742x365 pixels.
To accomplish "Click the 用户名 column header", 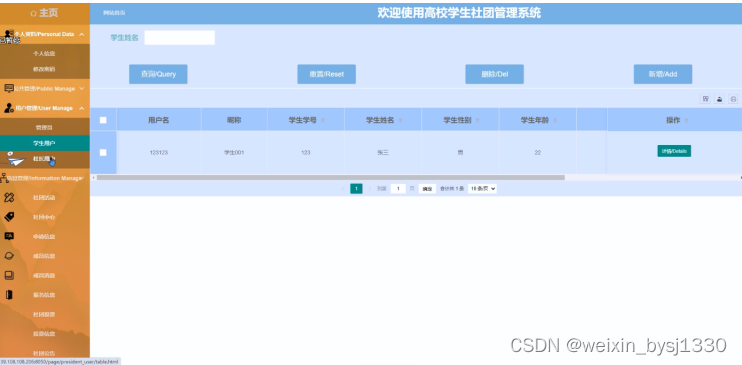I will tap(159, 120).
